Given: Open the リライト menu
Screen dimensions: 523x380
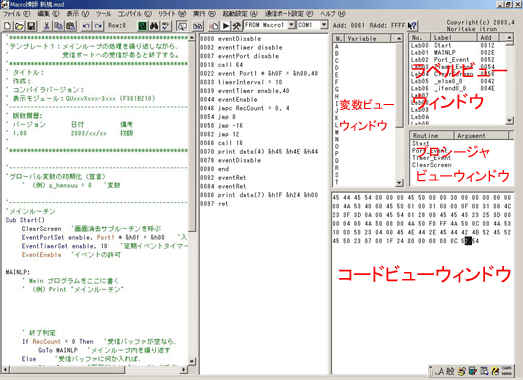Looking at the screenshot, I should point(172,14).
